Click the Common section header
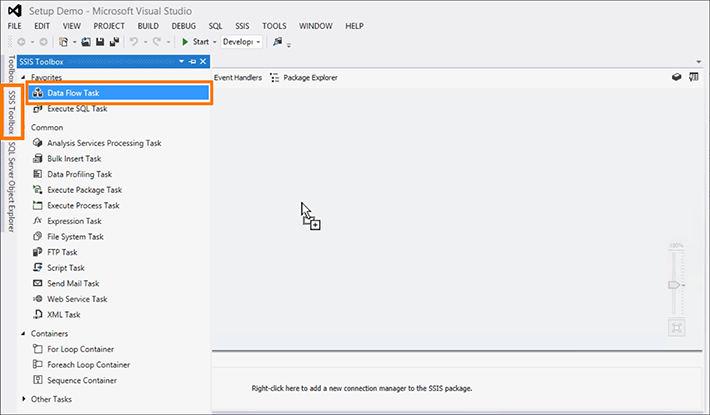This screenshot has width=710, height=415. 47,128
